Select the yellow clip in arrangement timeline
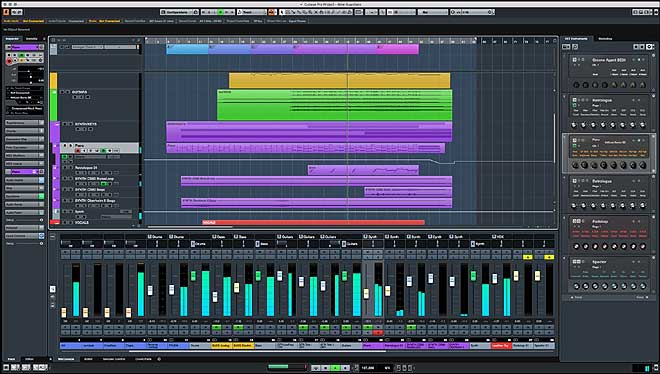The width and height of the screenshot is (660, 374). tap(339, 80)
